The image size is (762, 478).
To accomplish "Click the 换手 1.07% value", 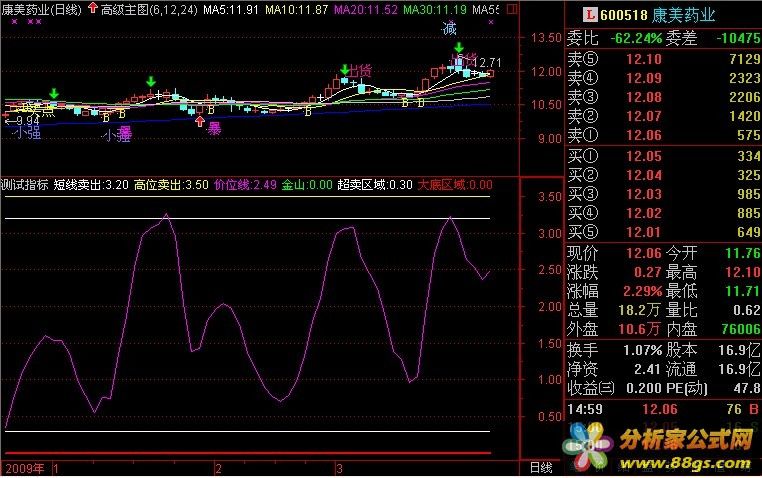I will click(642, 350).
